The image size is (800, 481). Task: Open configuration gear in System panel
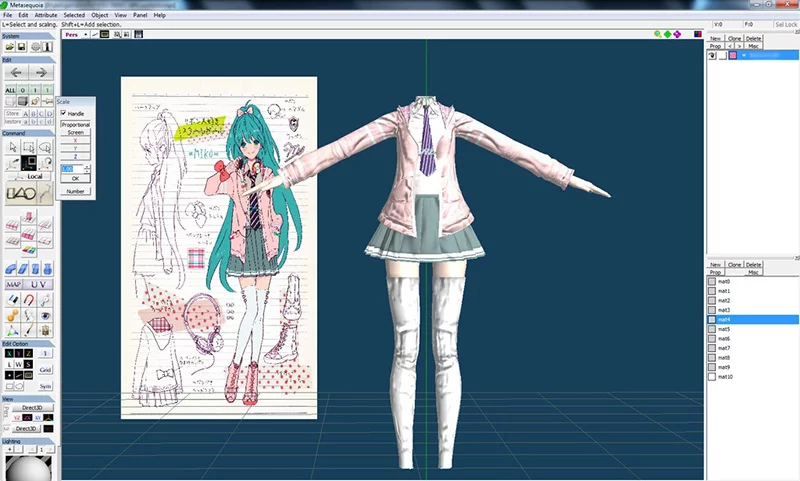[x=35, y=47]
